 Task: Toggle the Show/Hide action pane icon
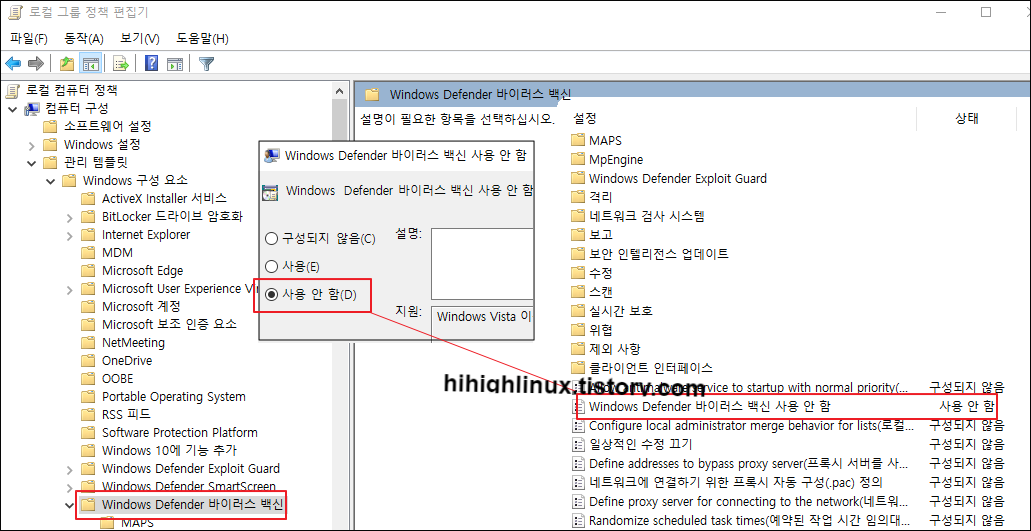[174, 64]
